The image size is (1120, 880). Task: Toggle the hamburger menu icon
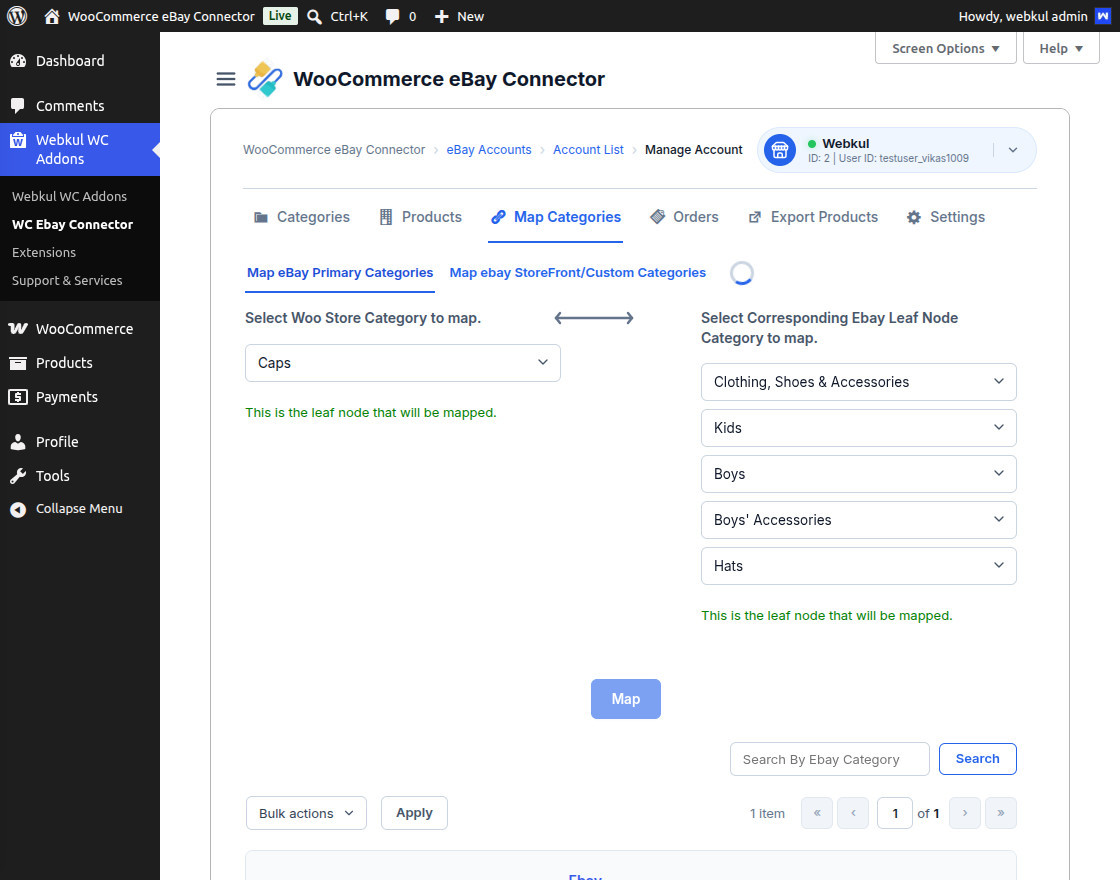[x=226, y=79]
